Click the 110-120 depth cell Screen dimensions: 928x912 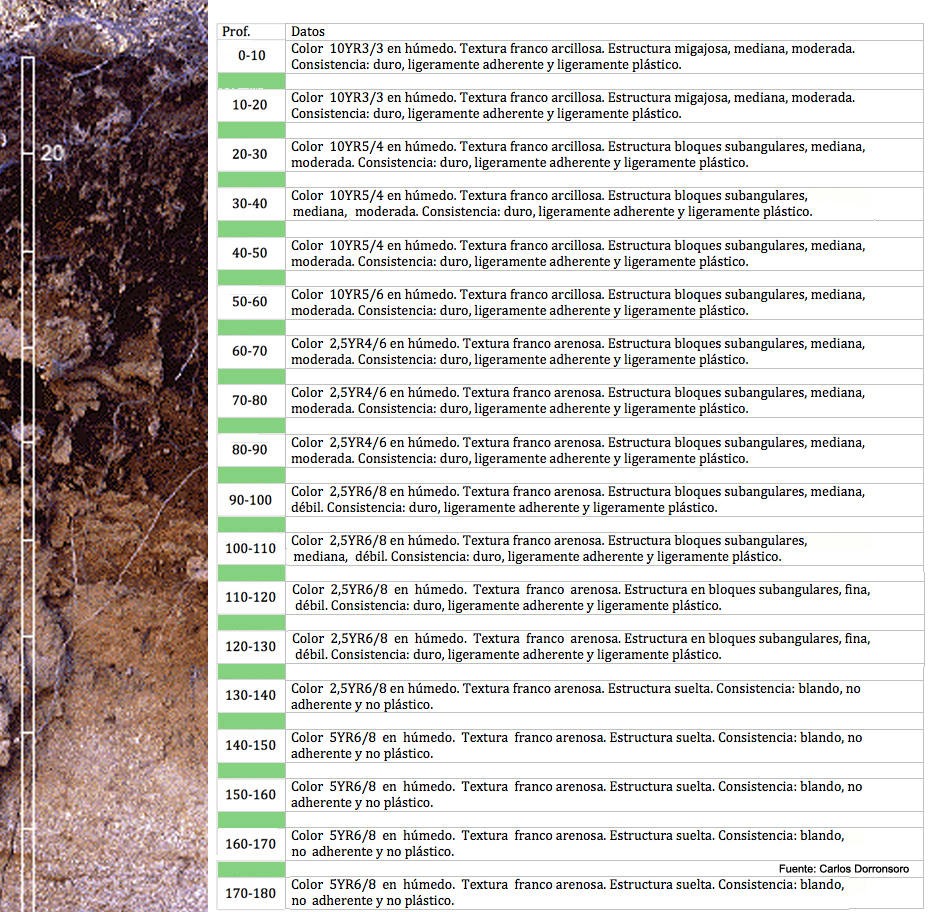(251, 598)
